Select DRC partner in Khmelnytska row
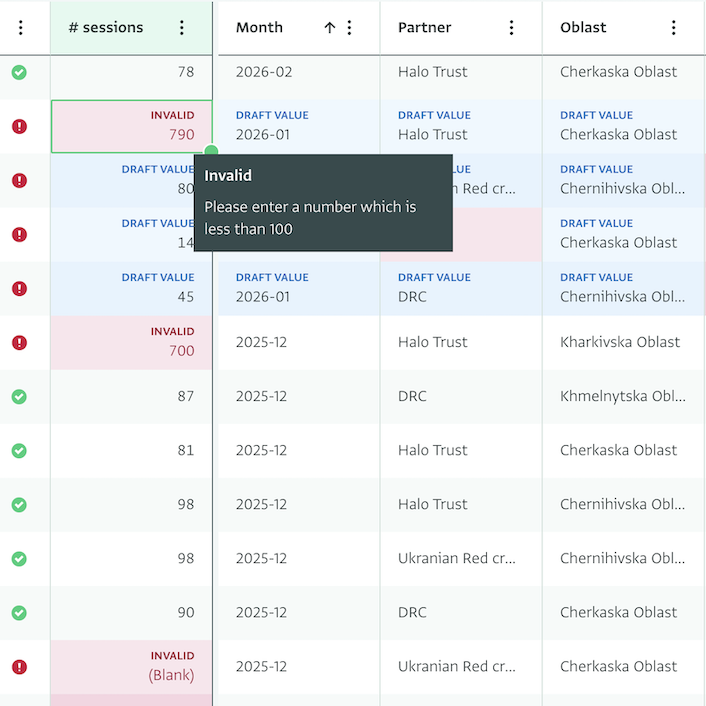Image resolution: width=706 pixels, height=706 pixels. click(461, 397)
